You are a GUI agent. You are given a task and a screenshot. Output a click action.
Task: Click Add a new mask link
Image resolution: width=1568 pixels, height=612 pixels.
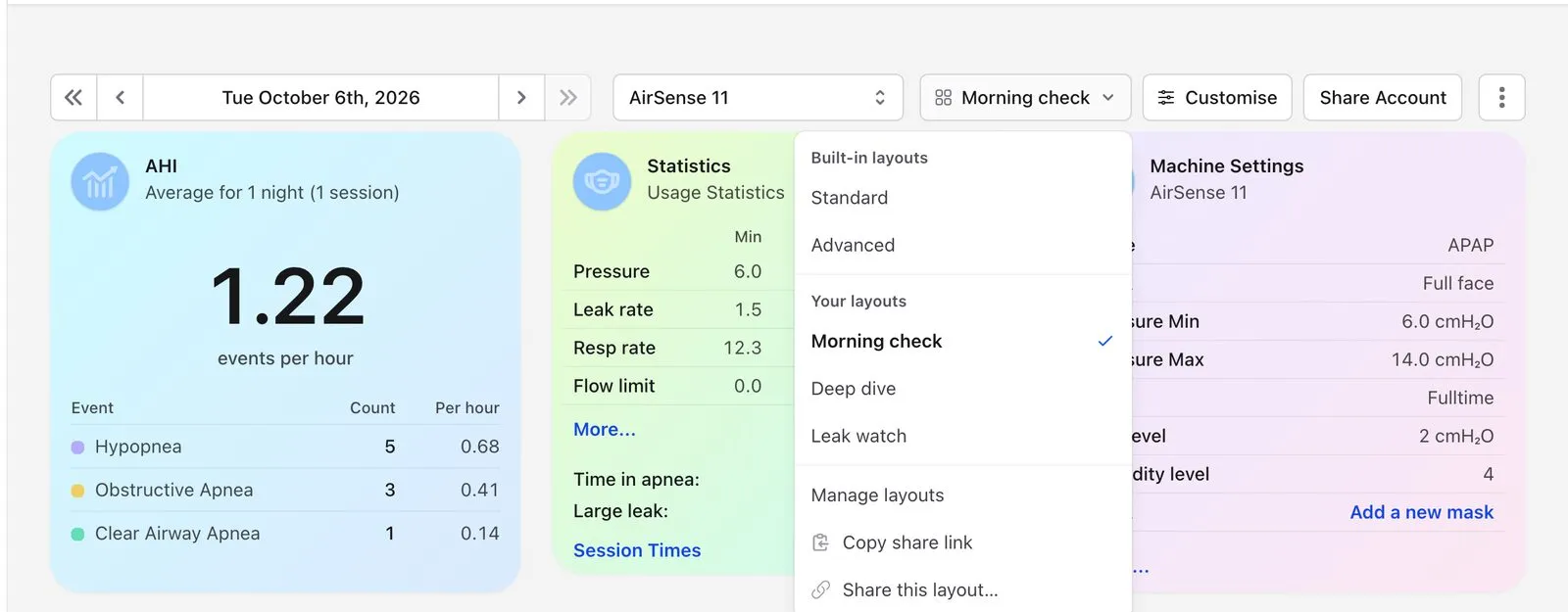click(1422, 512)
